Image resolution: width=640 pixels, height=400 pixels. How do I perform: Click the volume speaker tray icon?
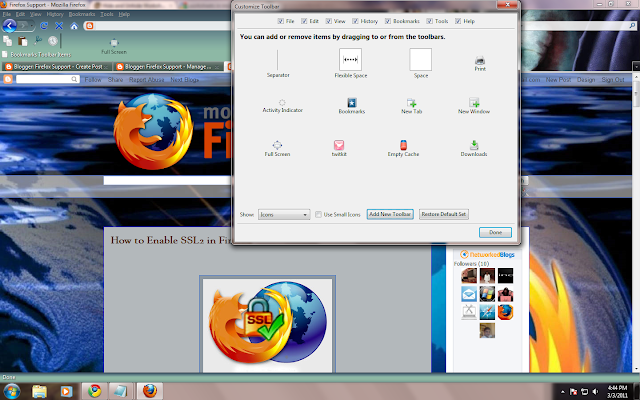point(596,391)
